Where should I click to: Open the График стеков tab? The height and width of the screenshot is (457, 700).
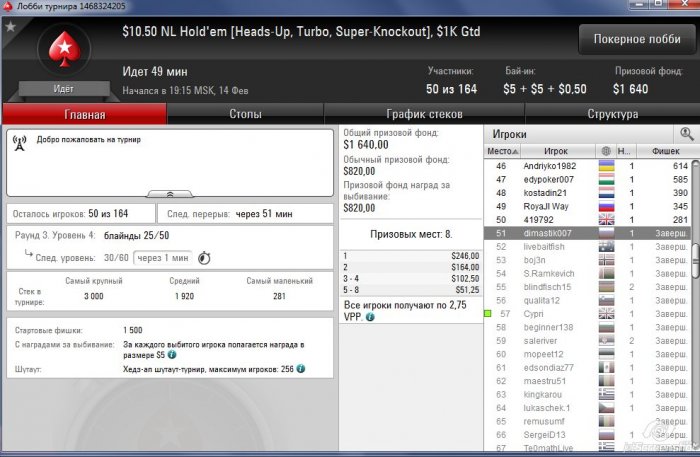pos(424,114)
